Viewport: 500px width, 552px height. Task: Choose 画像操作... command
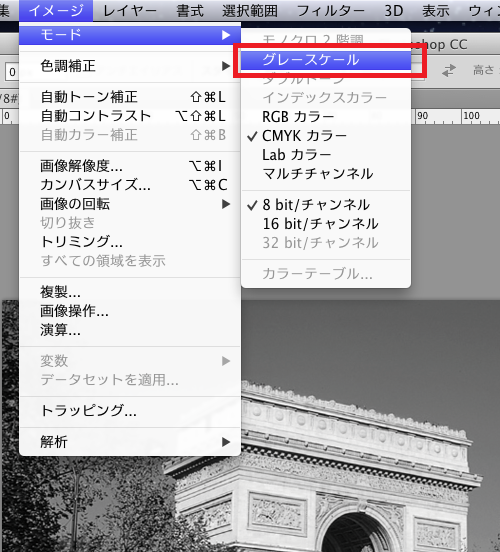click(x=130, y=311)
